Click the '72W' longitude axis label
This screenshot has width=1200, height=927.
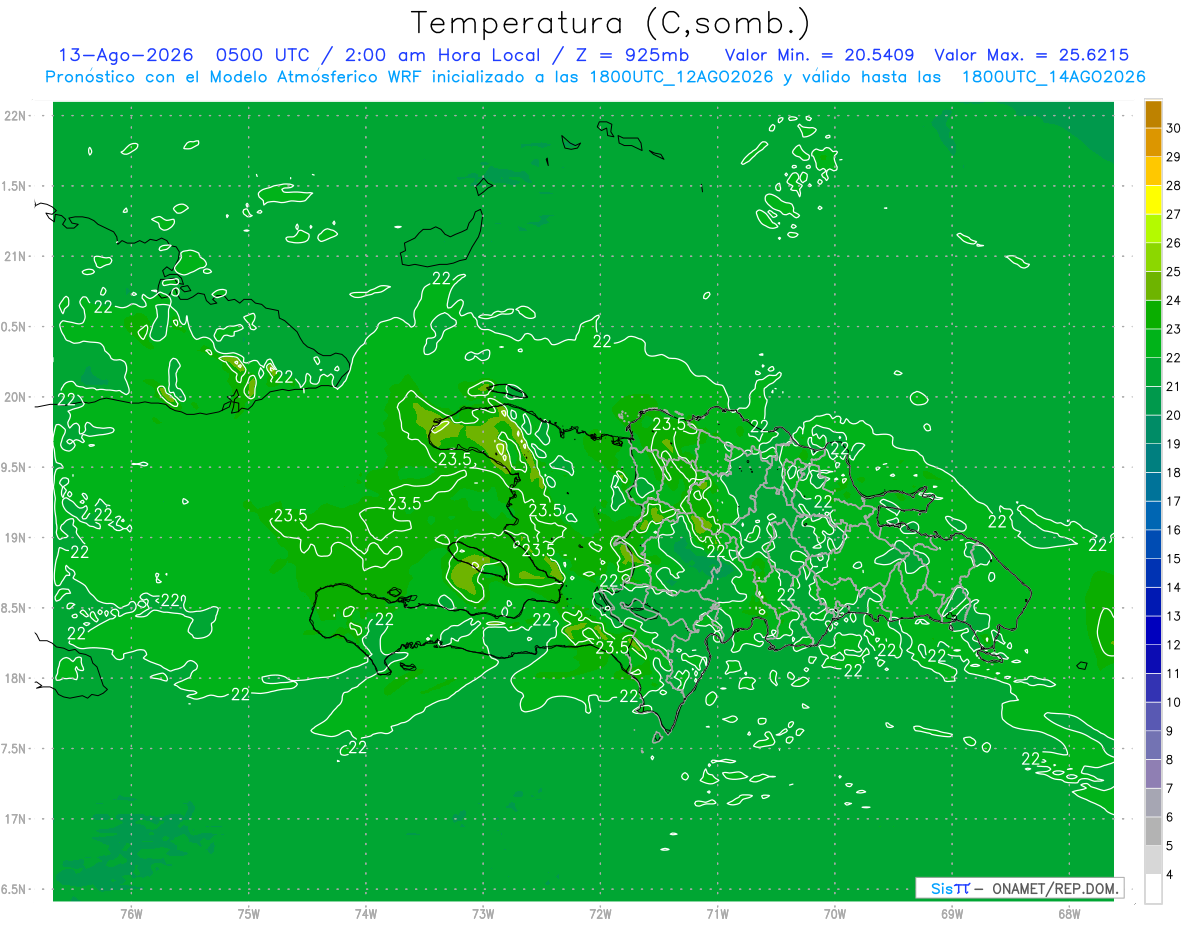click(x=600, y=914)
